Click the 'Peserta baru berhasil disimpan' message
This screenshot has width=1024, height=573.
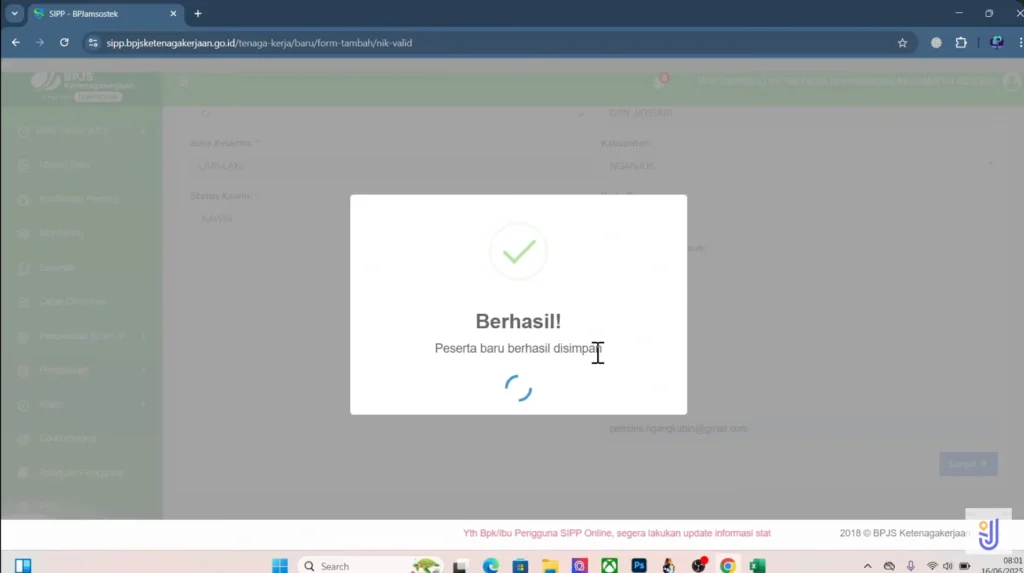519,348
